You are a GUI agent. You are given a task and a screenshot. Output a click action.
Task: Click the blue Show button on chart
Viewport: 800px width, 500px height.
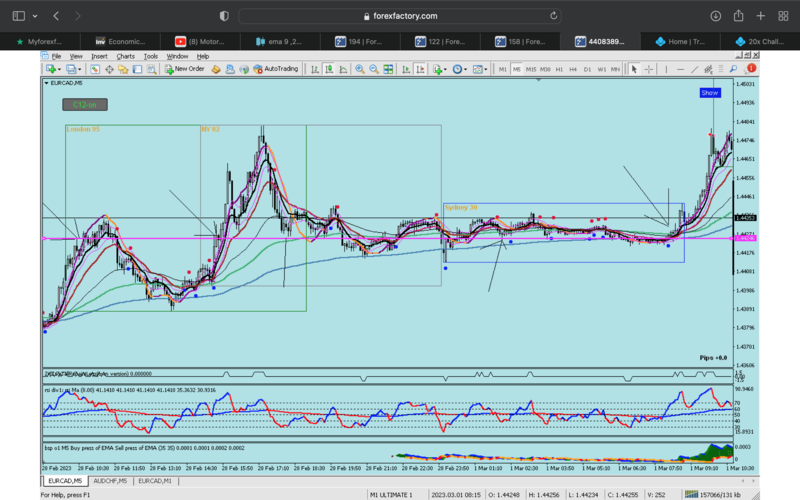click(x=710, y=92)
